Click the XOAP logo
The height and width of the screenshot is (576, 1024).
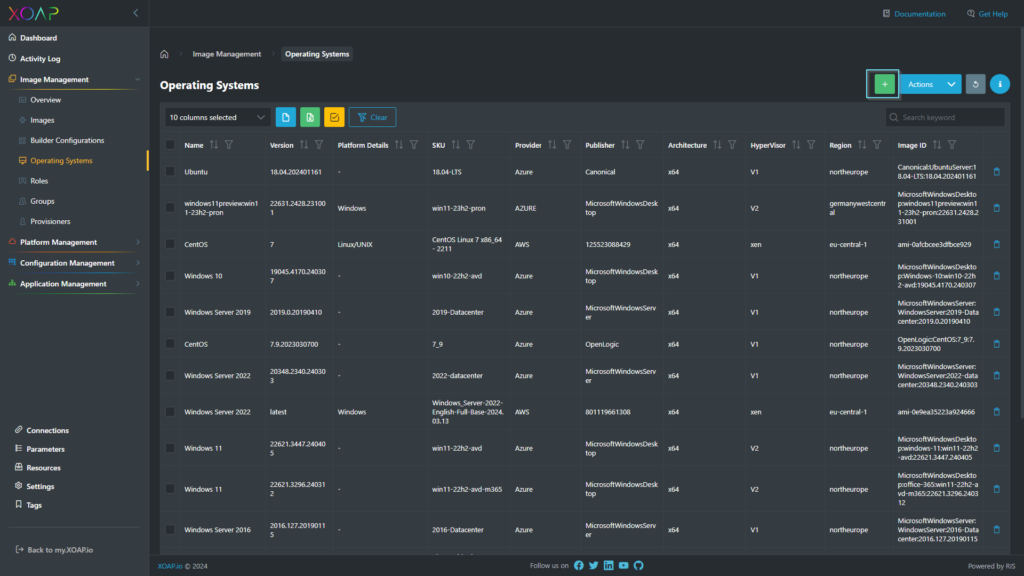coord(33,13)
